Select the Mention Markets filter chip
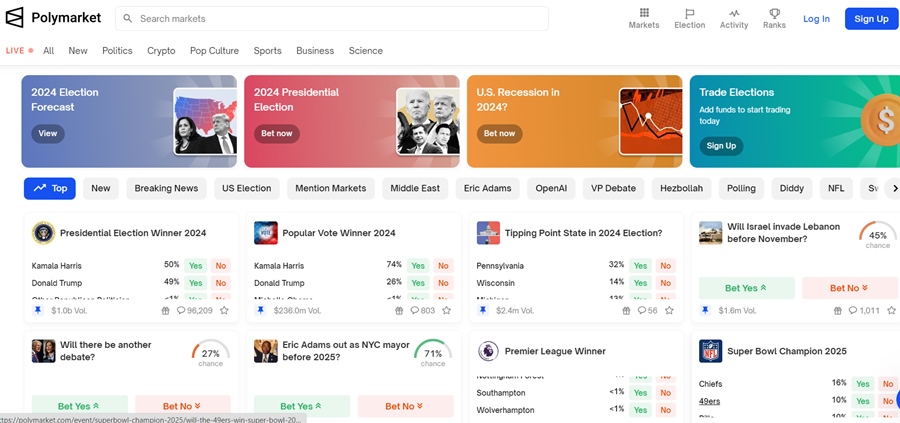 [331, 188]
